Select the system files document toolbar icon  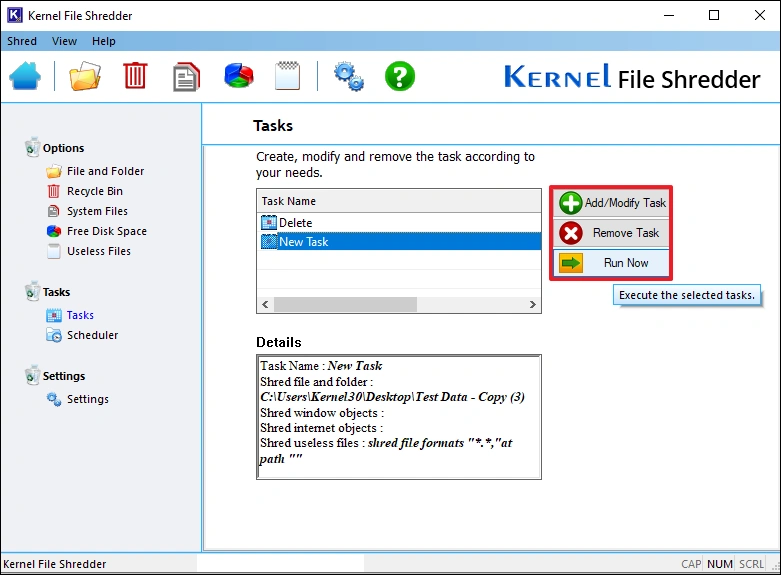click(x=186, y=76)
